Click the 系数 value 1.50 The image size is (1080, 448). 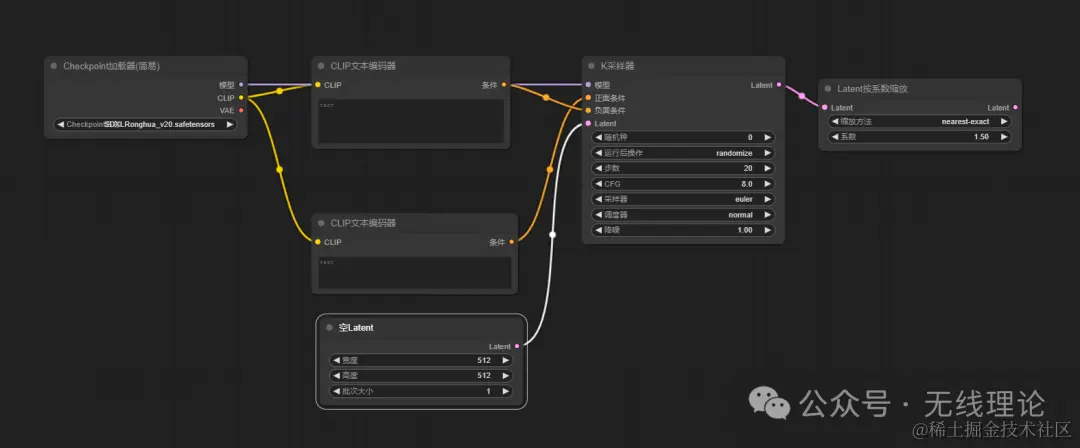(x=982, y=137)
